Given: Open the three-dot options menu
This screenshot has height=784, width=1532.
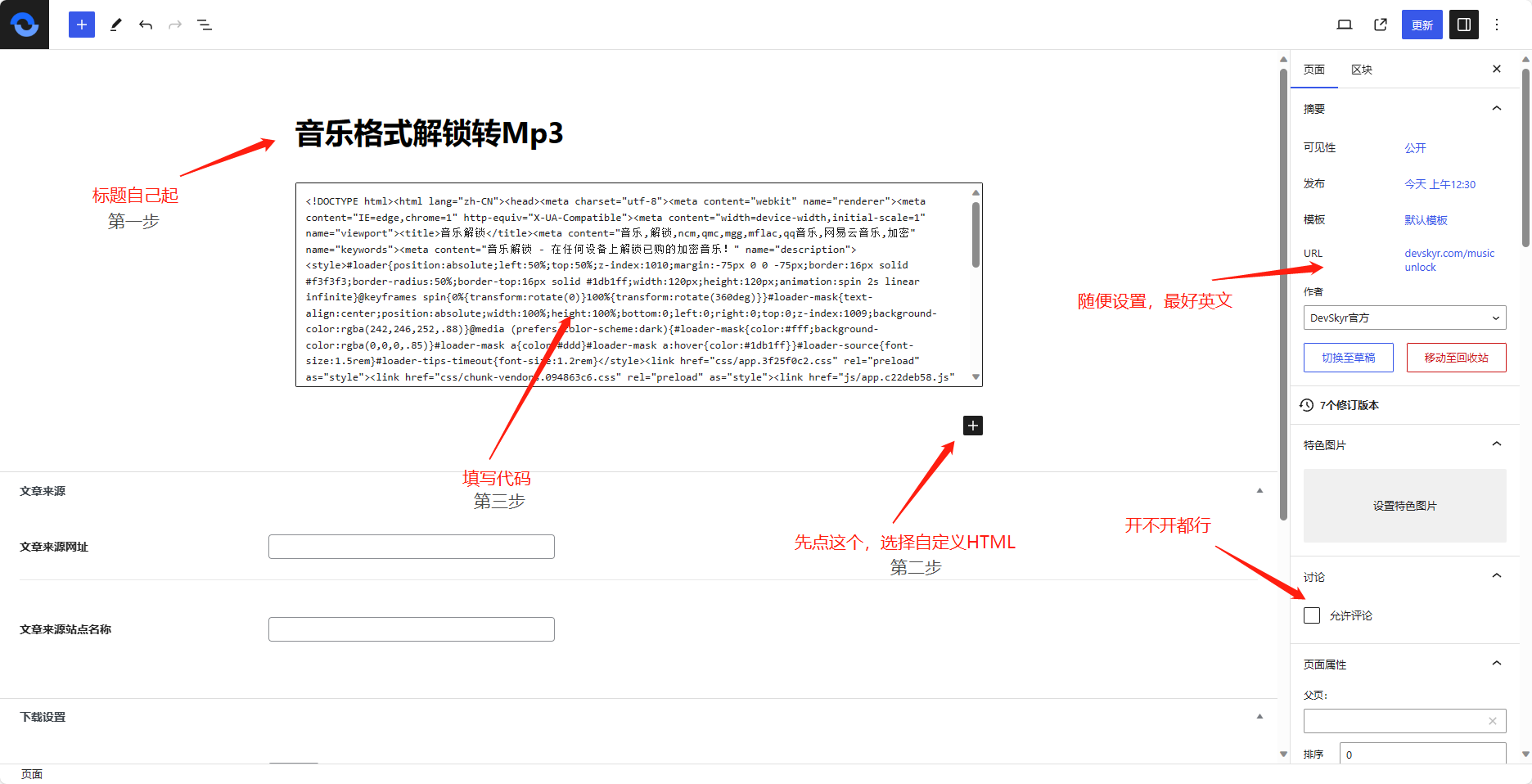Looking at the screenshot, I should click(x=1497, y=25).
